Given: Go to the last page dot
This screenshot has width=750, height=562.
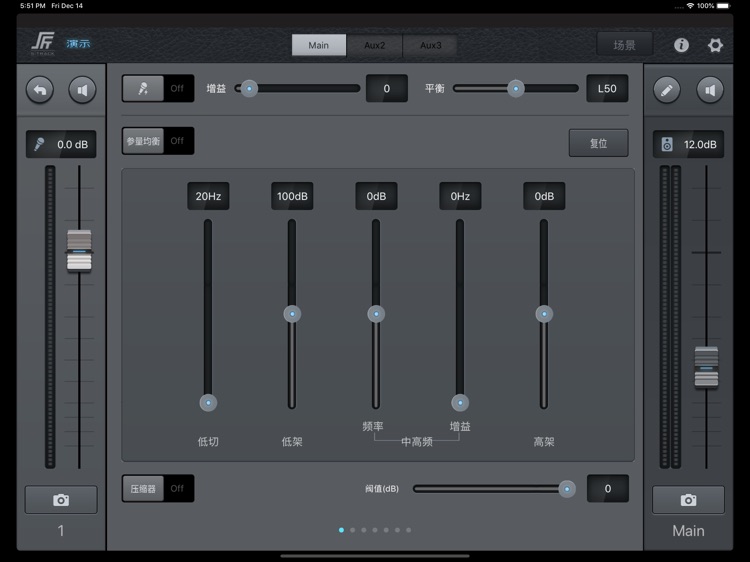Looking at the screenshot, I should [x=408, y=530].
